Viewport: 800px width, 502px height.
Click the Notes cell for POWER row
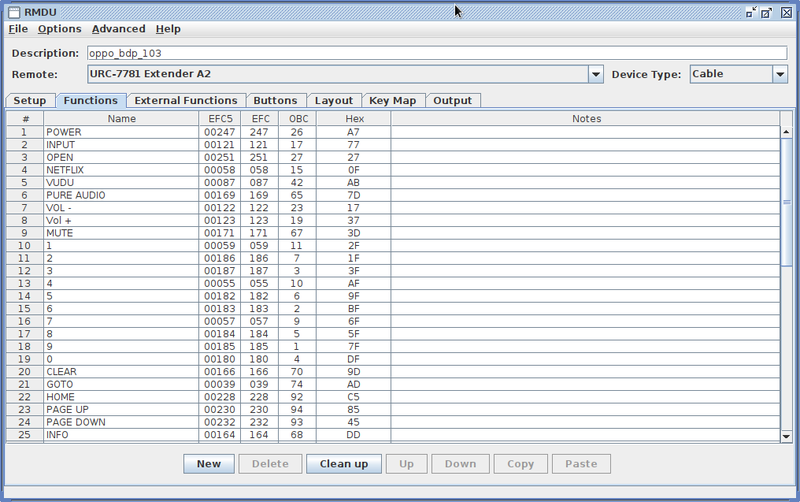586,132
